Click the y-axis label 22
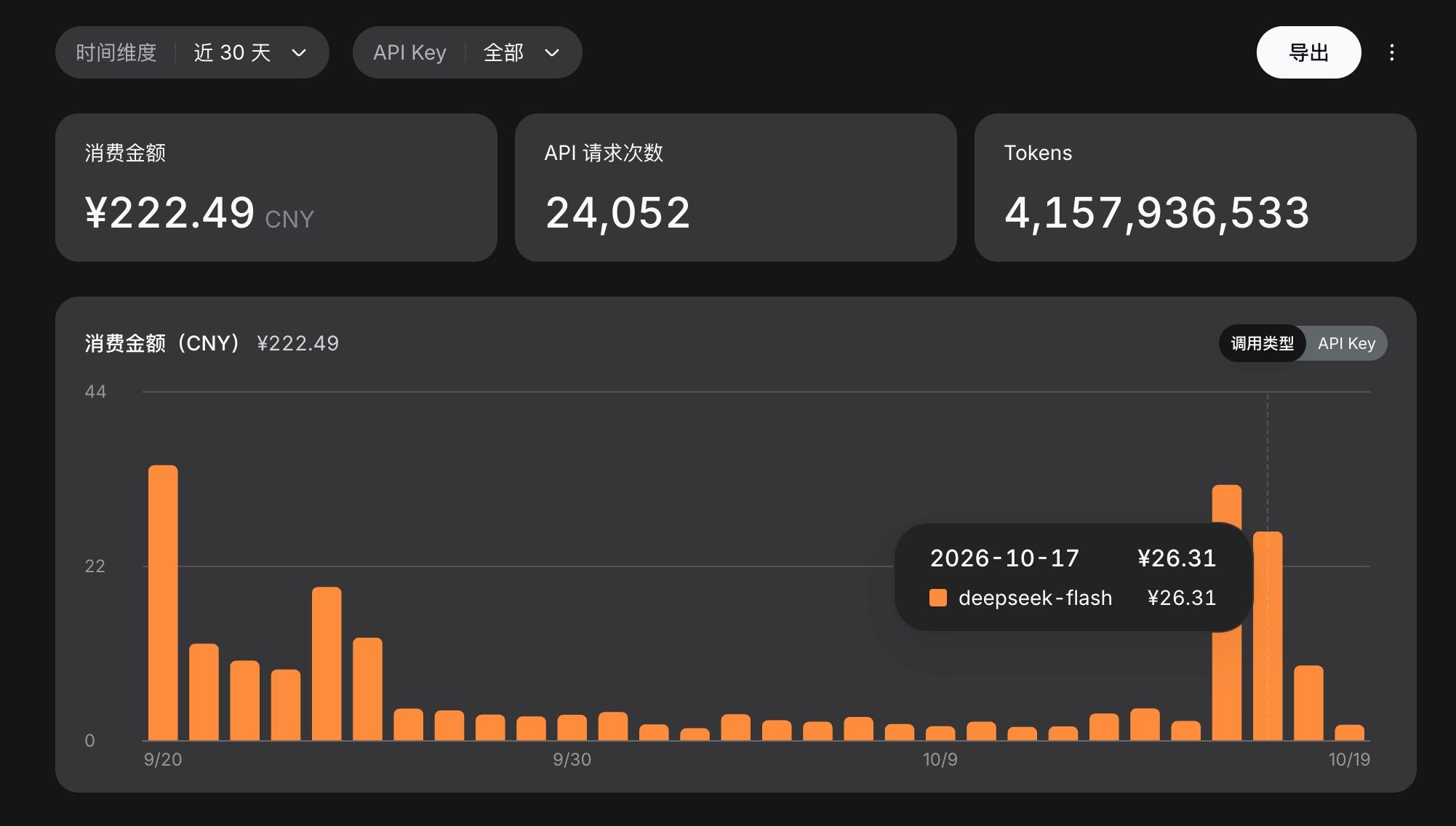This screenshot has height=826, width=1456. pos(95,566)
